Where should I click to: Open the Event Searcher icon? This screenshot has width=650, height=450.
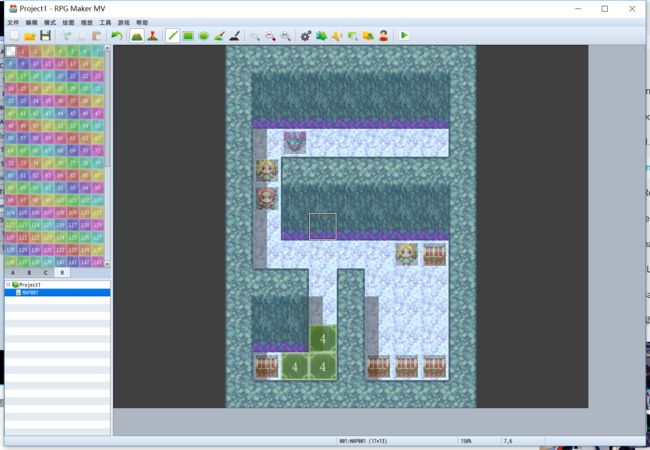[x=352, y=36]
